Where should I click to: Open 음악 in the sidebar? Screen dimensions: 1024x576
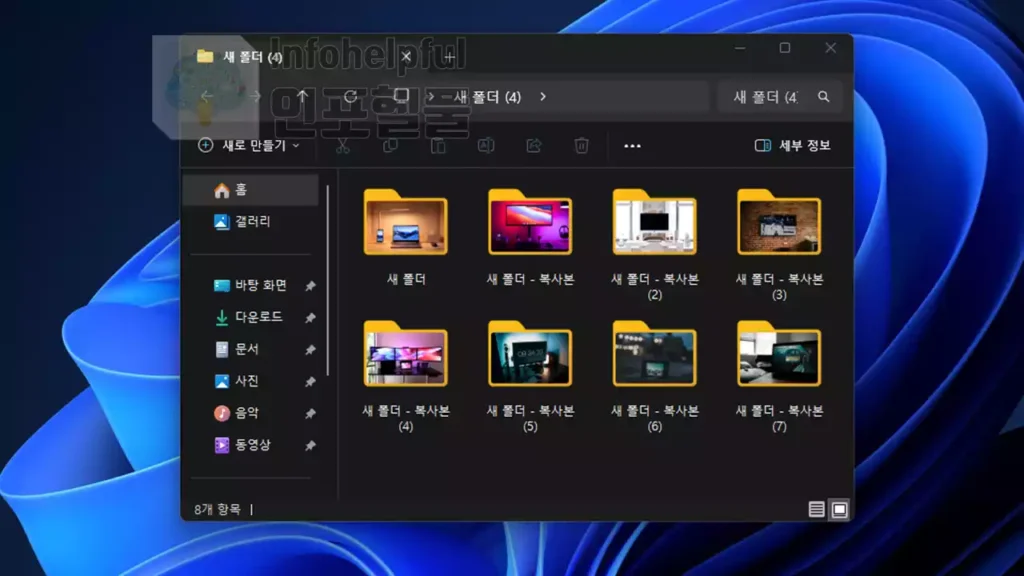point(250,413)
